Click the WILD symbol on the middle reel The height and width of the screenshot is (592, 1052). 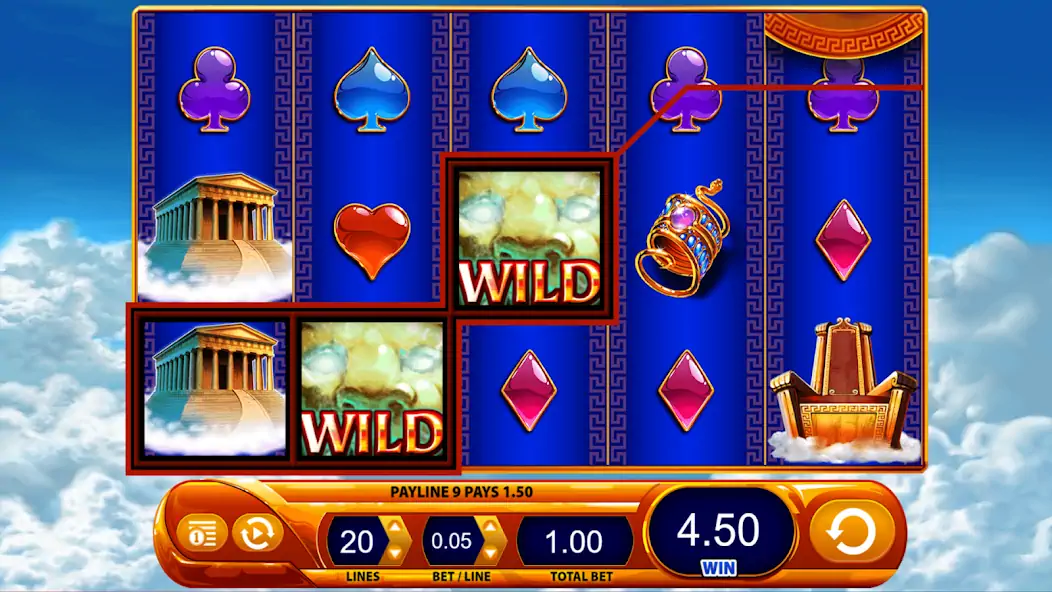click(x=529, y=238)
